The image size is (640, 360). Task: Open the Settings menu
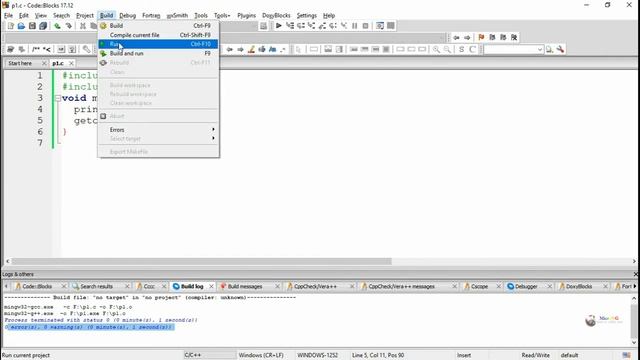point(307,16)
